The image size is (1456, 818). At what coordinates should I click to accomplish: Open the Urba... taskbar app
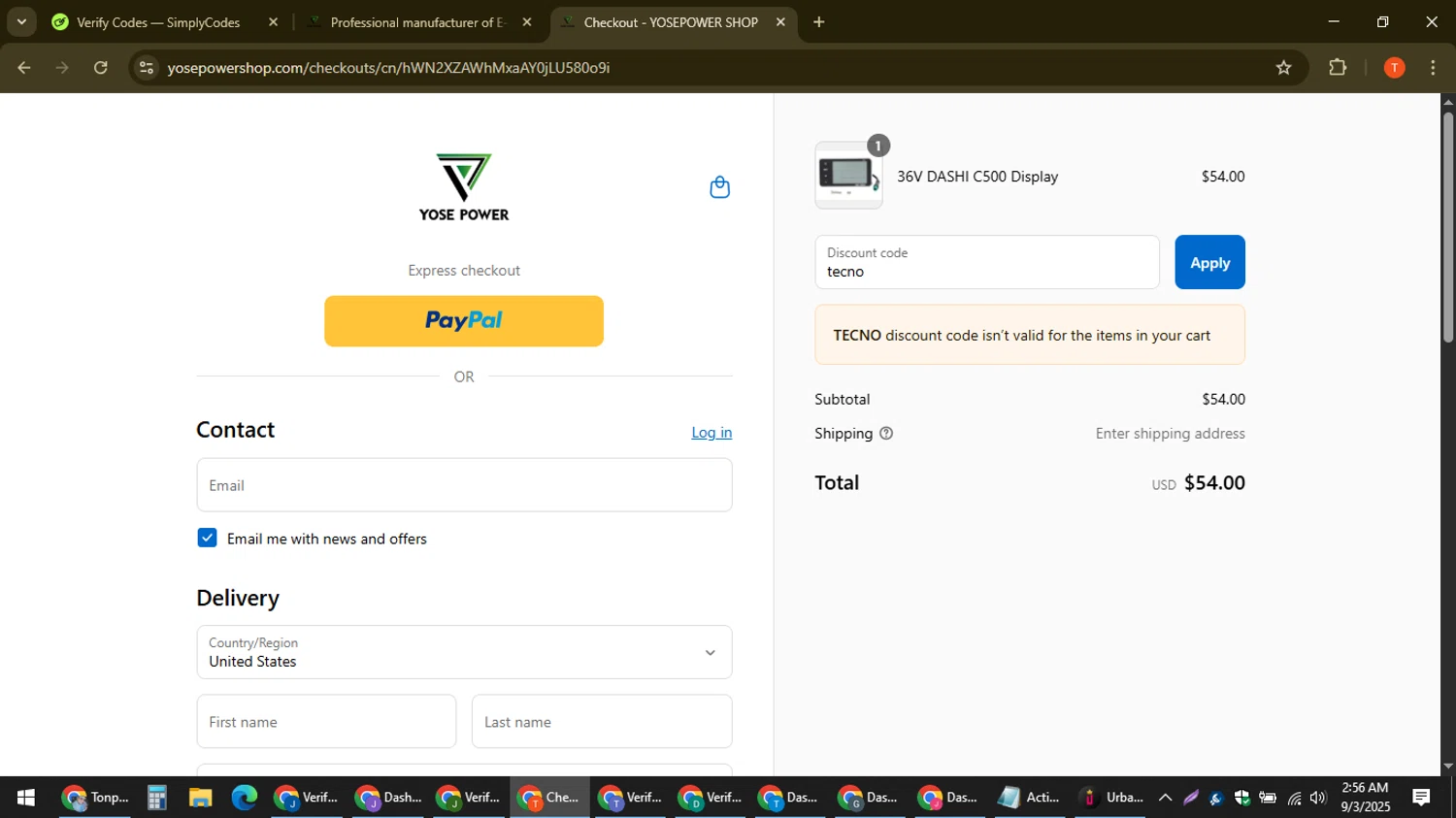click(x=1111, y=798)
